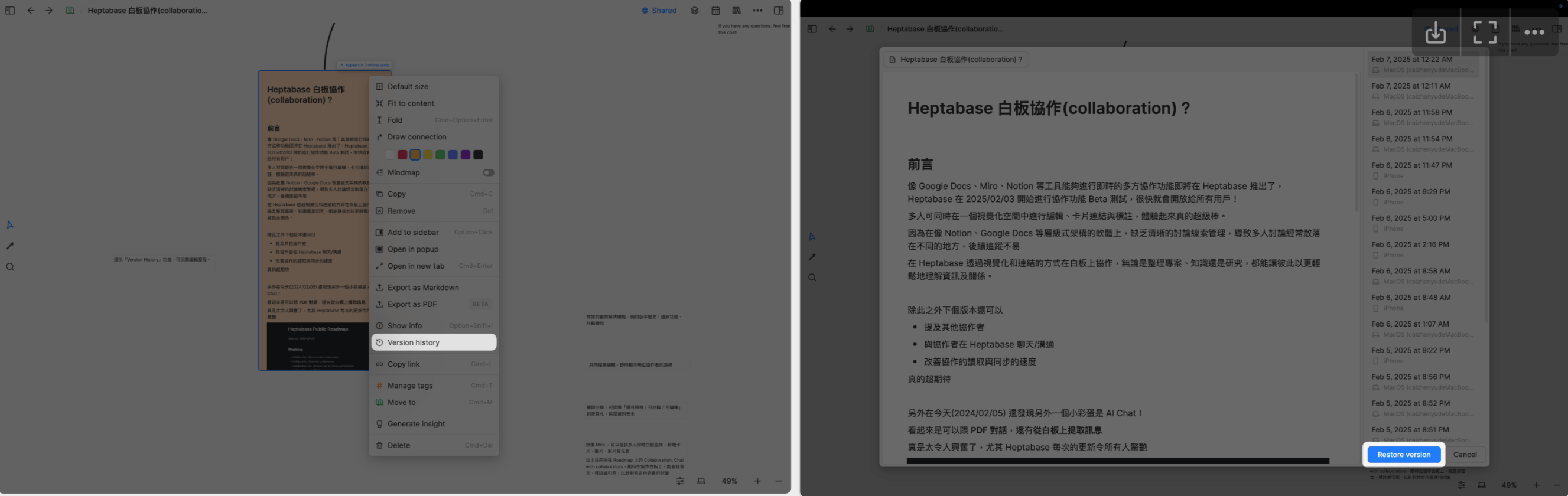Zoom in with the plus icon in left window
The image size is (1568, 496).
(x=758, y=481)
